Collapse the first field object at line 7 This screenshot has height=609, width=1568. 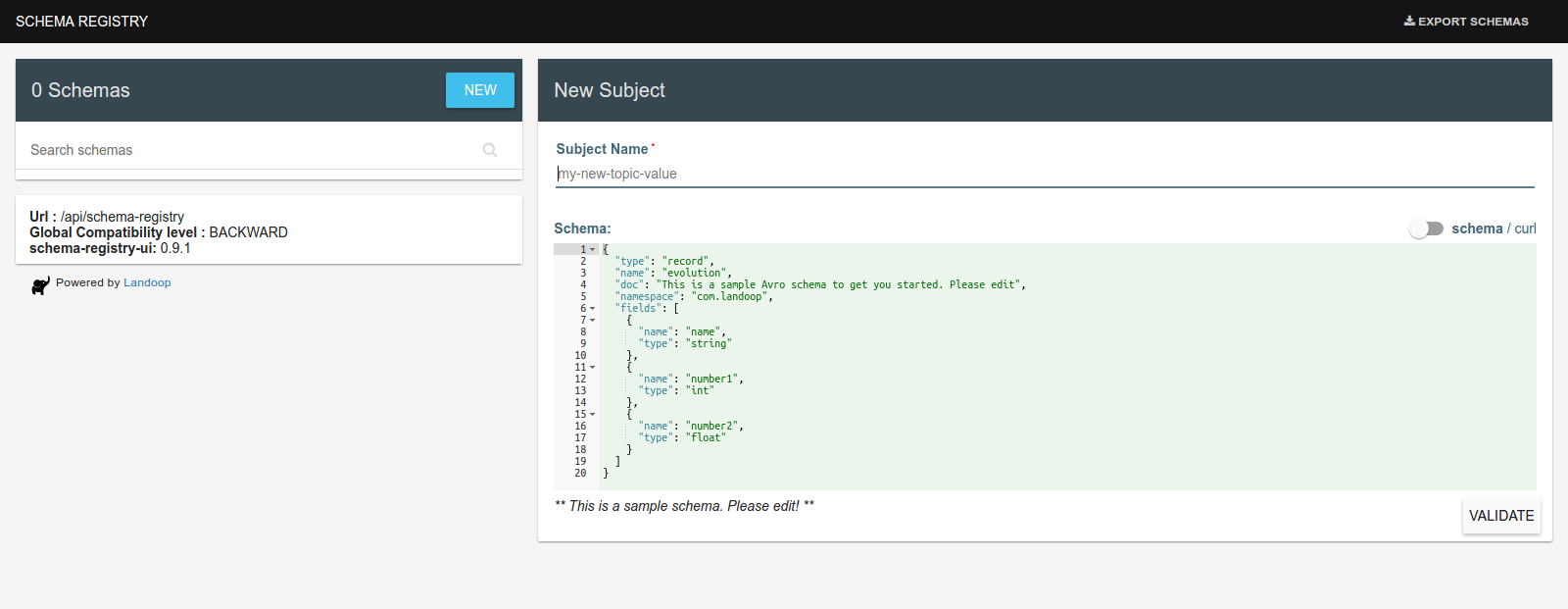(x=593, y=321)
